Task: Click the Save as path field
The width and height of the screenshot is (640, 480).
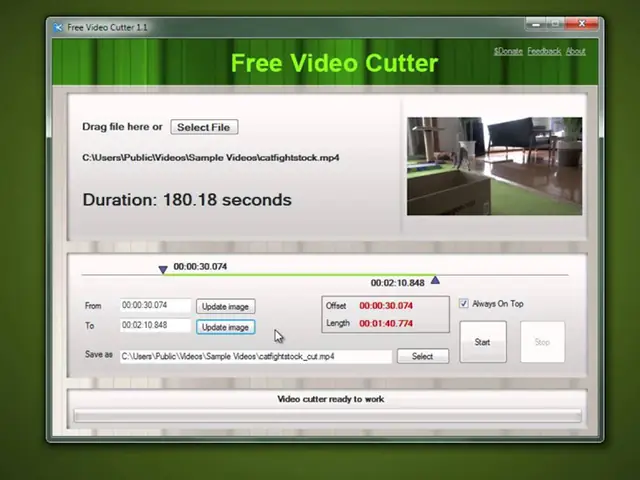Action: point(256,356)
